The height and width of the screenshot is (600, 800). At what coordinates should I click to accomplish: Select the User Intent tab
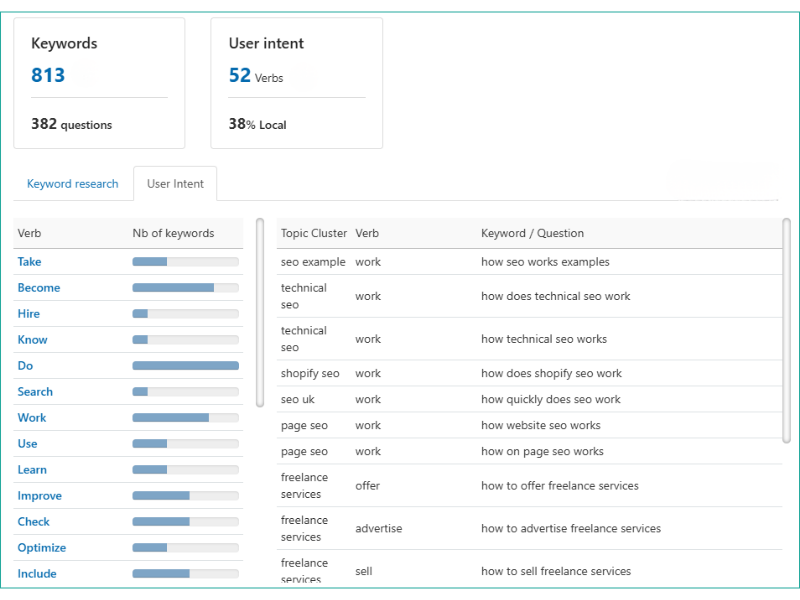click(x=175, y=184)
